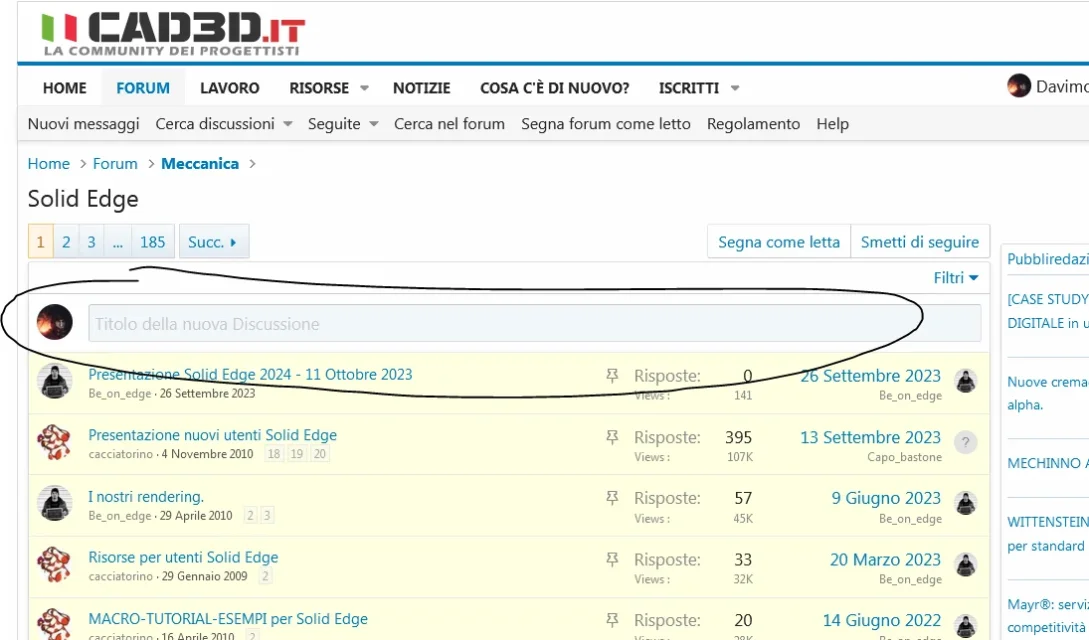This screenshot has width=1089, height=640.
Task: Open Be_on_edge avatar on I nostri rendering row
Action: point(54,503)
